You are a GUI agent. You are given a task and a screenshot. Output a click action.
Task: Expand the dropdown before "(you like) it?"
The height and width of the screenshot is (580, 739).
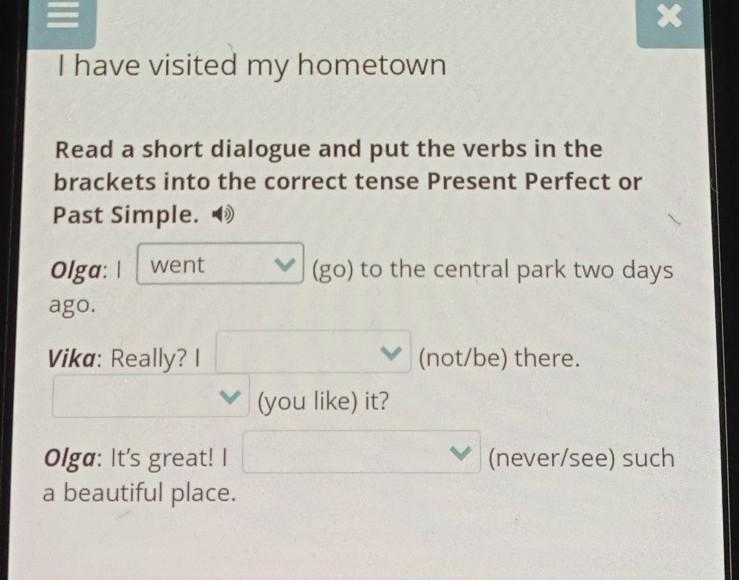pos(150,398)
